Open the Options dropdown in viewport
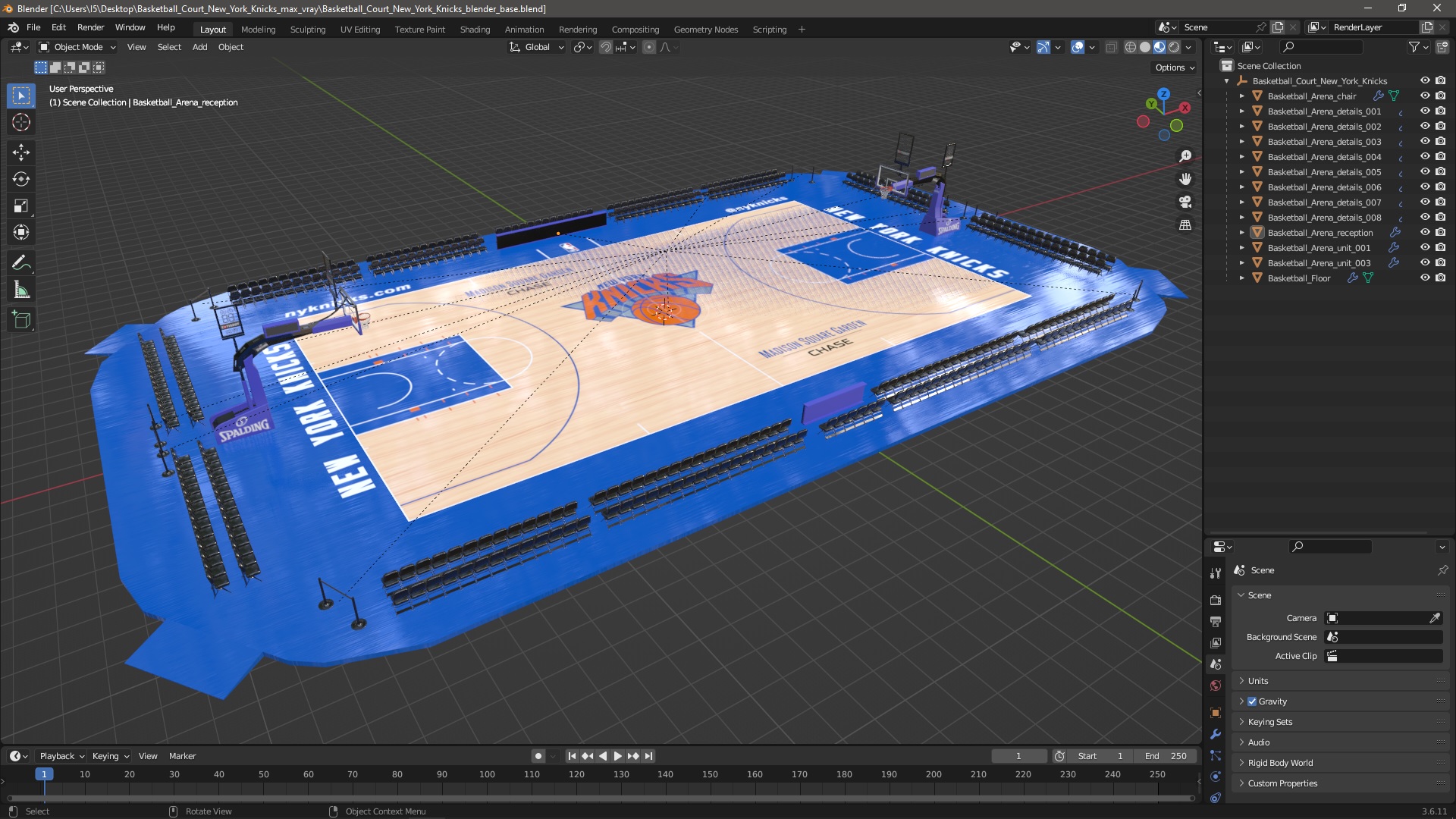The height and width of the screenshot is (819, 1456). [x=1174, y=67]
